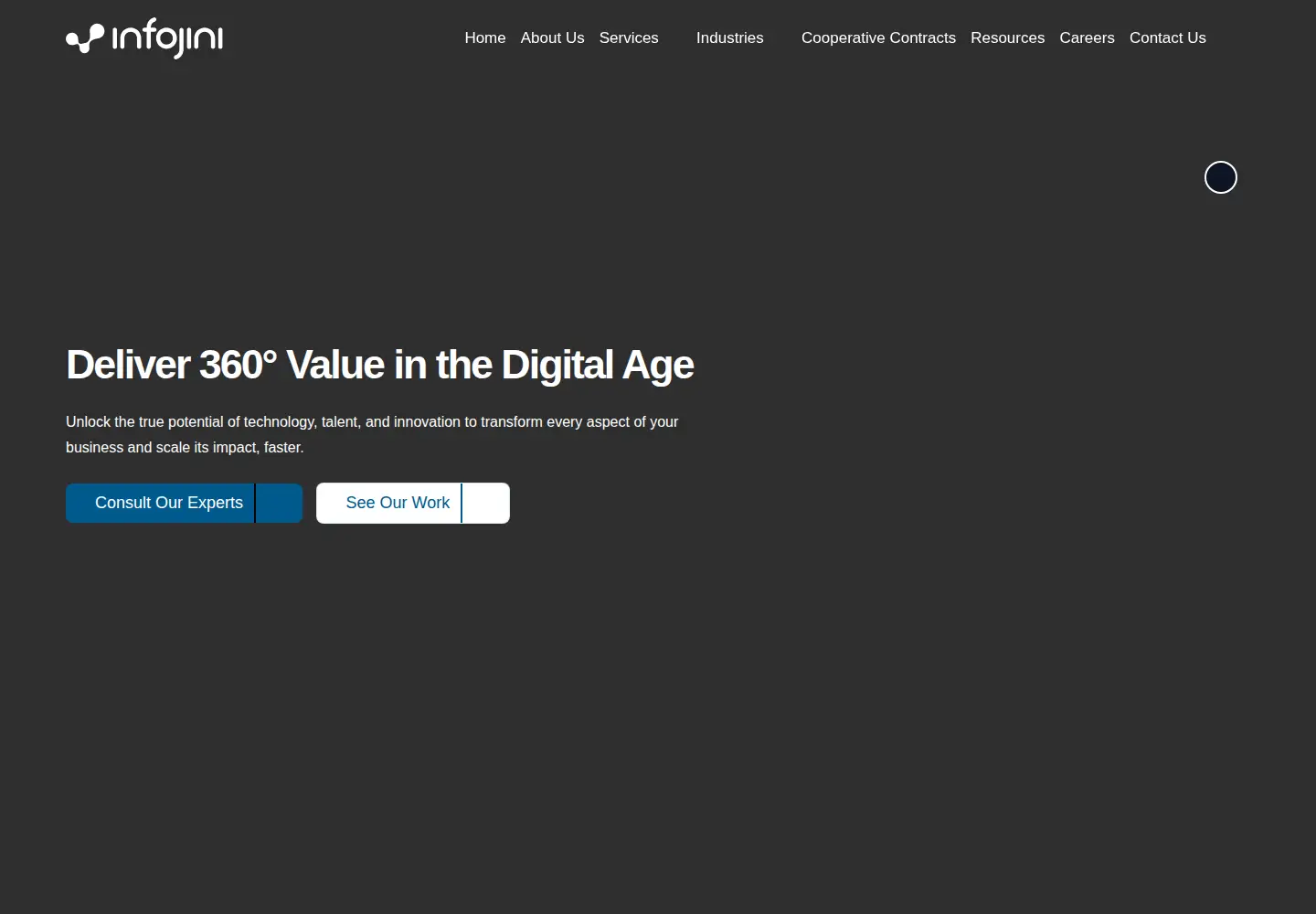
Task: Open the Services menu
Action: click(629, 37)
